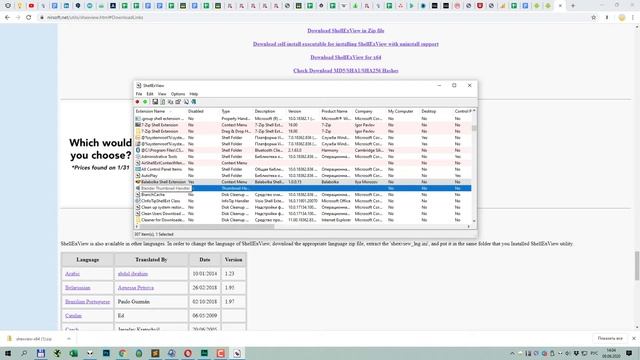The height and width of the screenshot is (360, 640).
Task: Click the Belarussian translator's name link
Action: click(136, 288)
